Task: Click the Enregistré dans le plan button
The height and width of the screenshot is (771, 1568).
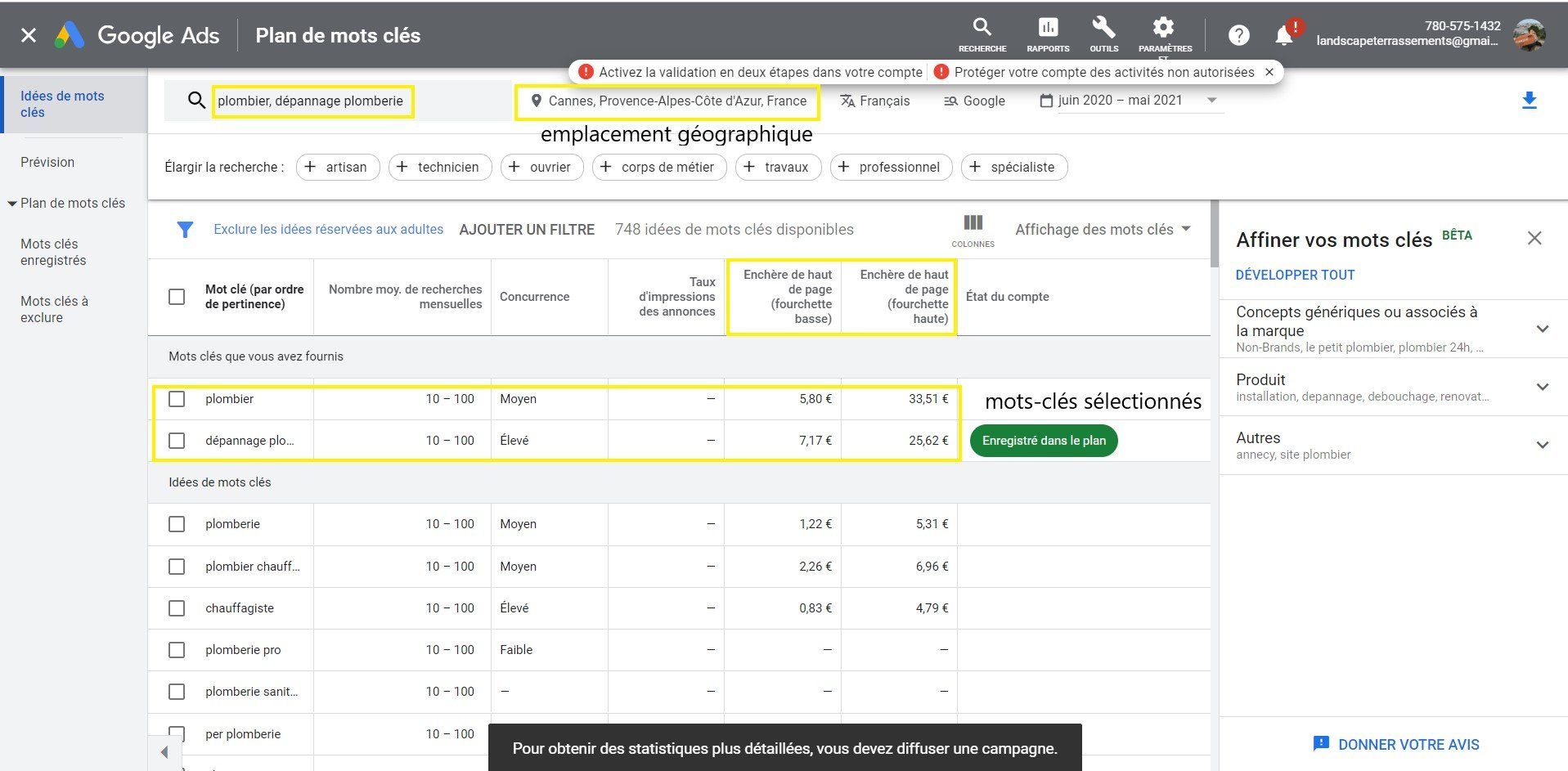Action: click(1043, 440)
